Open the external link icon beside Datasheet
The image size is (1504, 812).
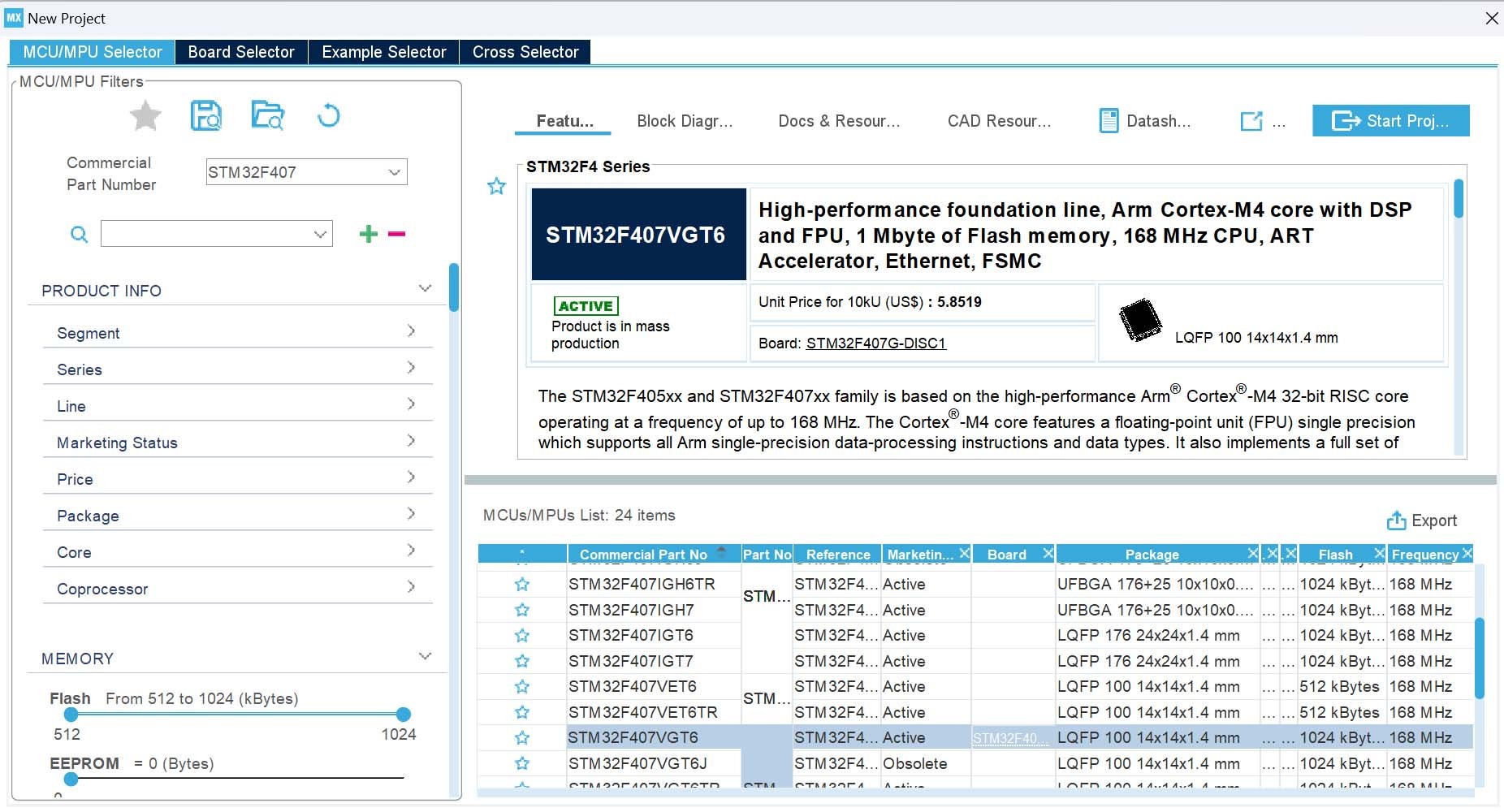[x=1251, y=121]
